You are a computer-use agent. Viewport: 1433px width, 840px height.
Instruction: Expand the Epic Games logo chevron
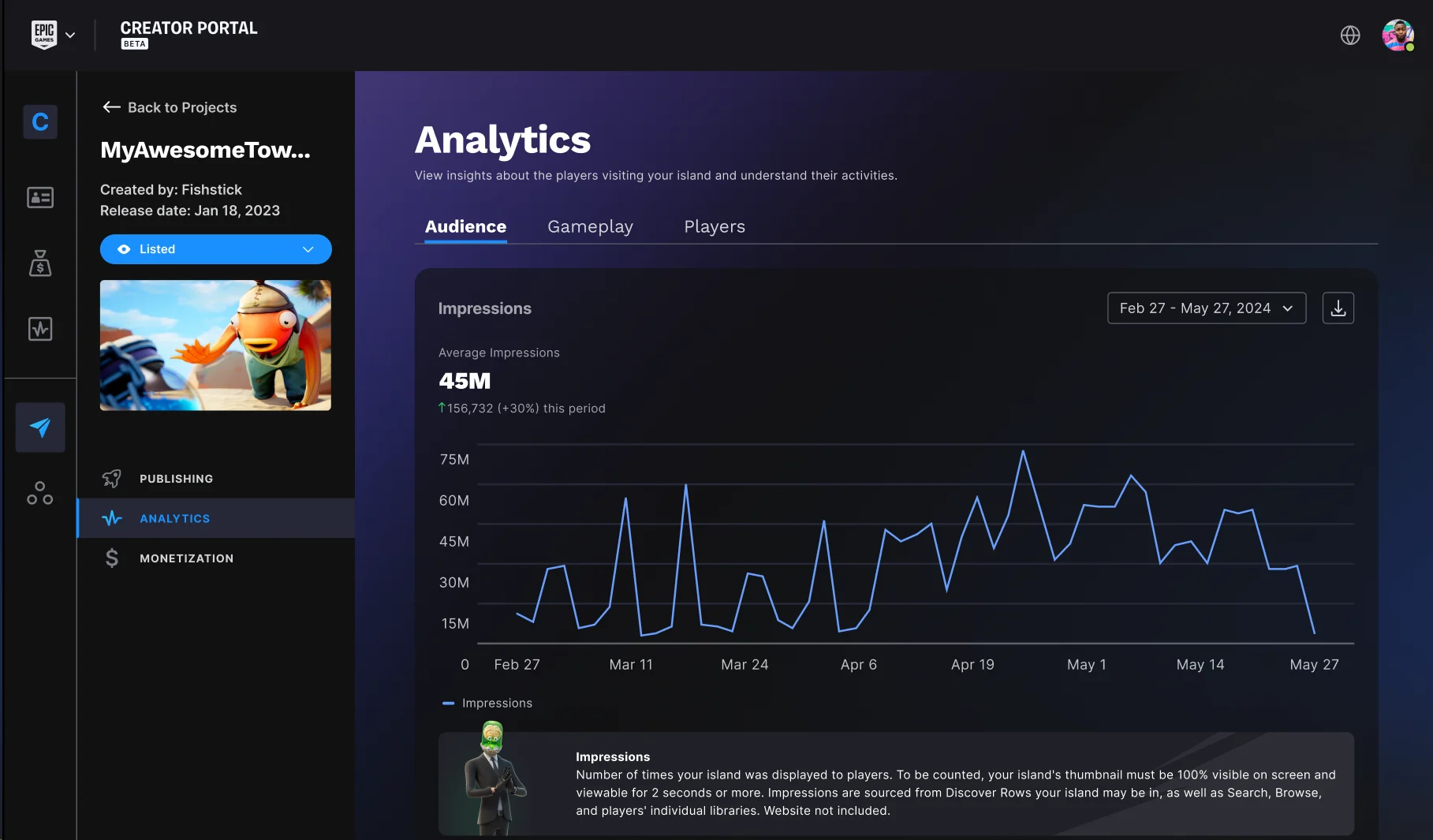70,35
